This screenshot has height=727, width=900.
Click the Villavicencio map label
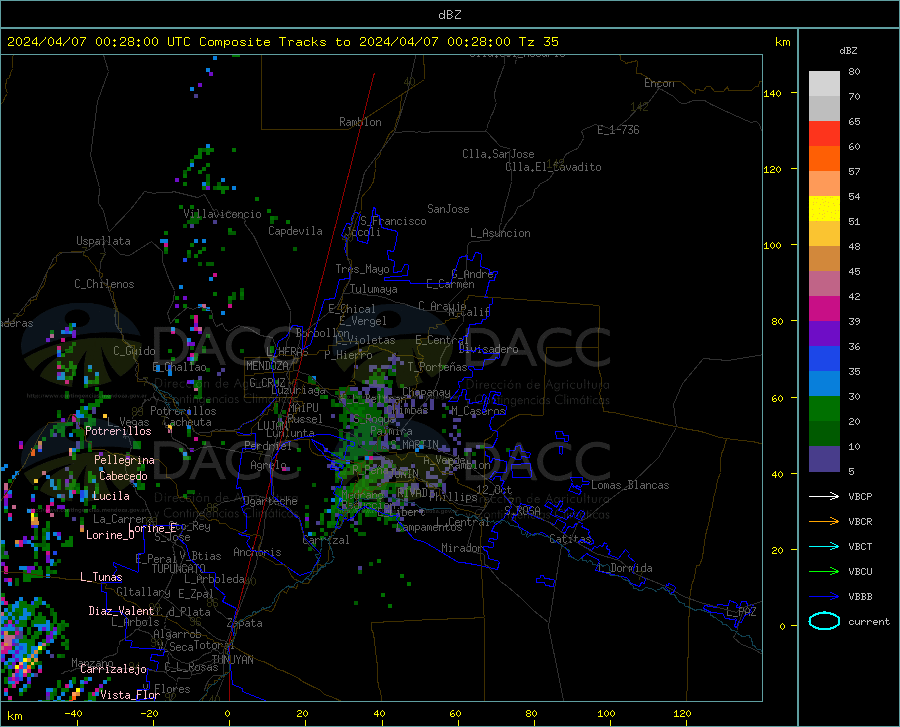[x=222, y=214]
